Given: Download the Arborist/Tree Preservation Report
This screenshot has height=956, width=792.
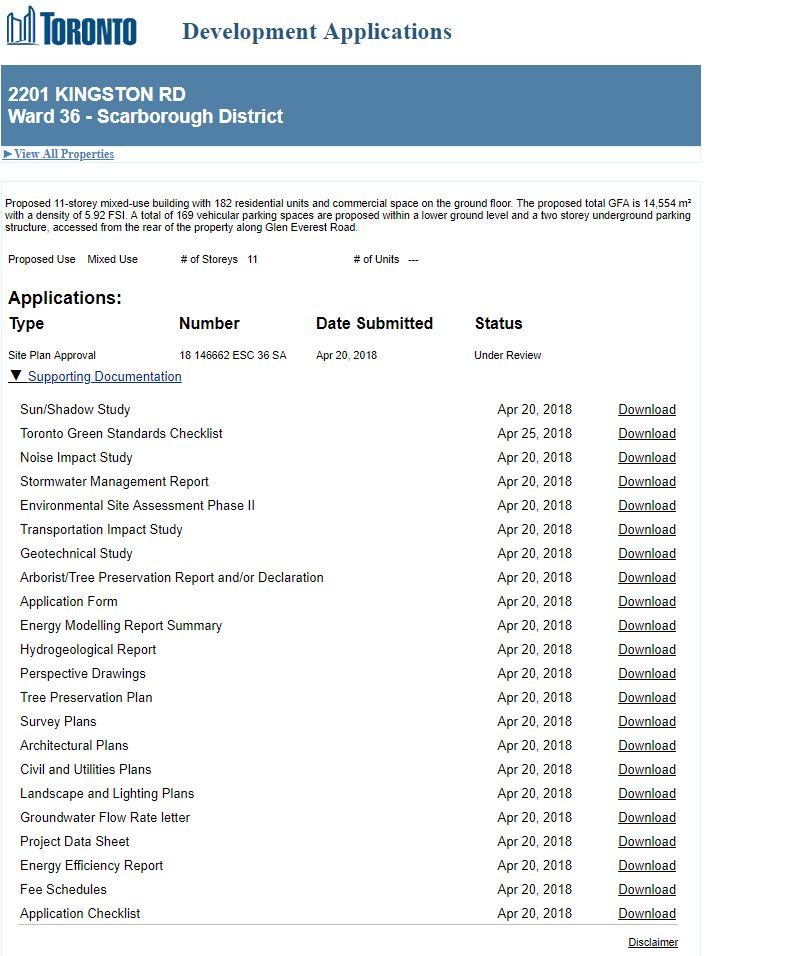Looking at the screenshot, I should pos(646,578).
